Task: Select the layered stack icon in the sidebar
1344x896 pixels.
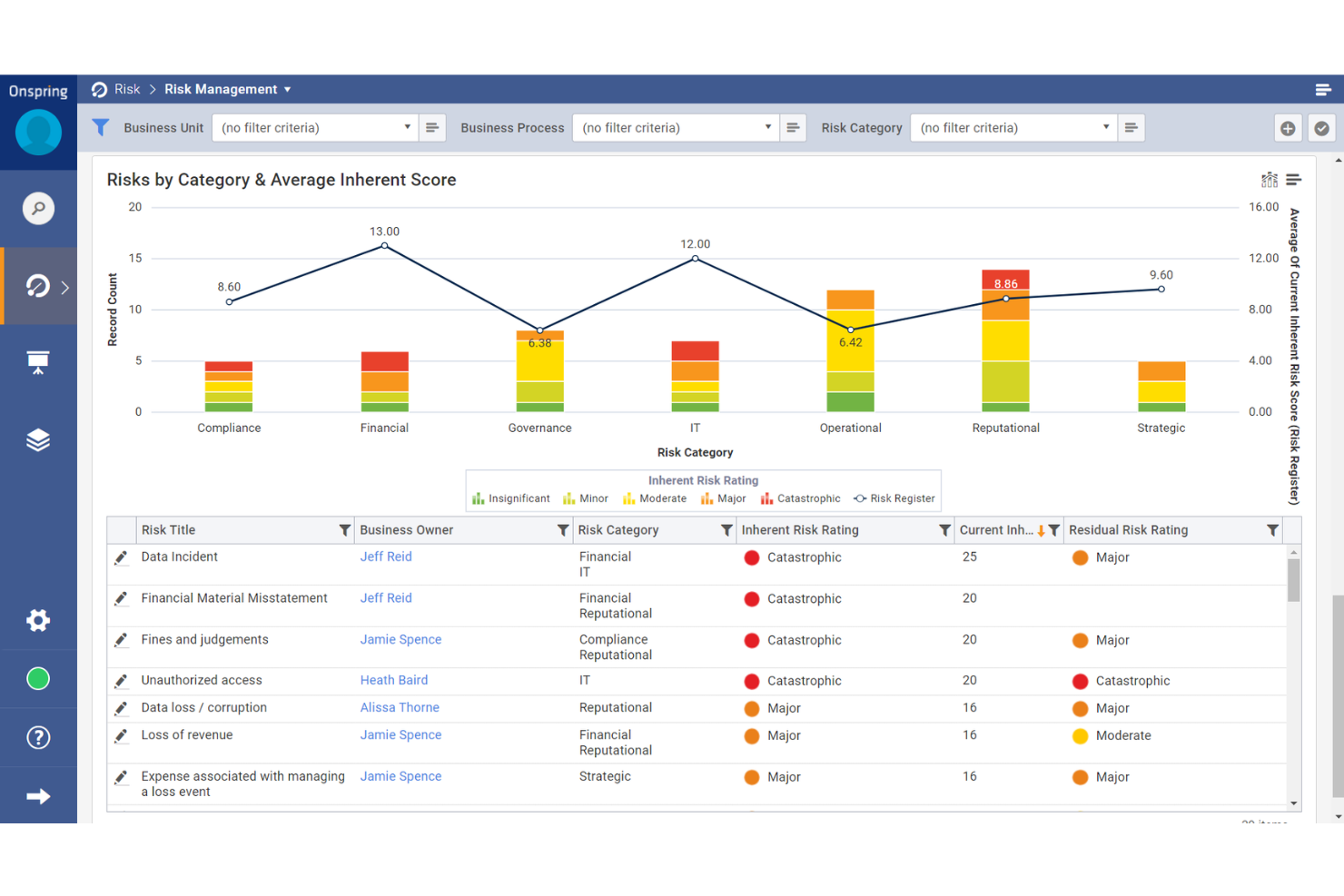Action: 38,439
